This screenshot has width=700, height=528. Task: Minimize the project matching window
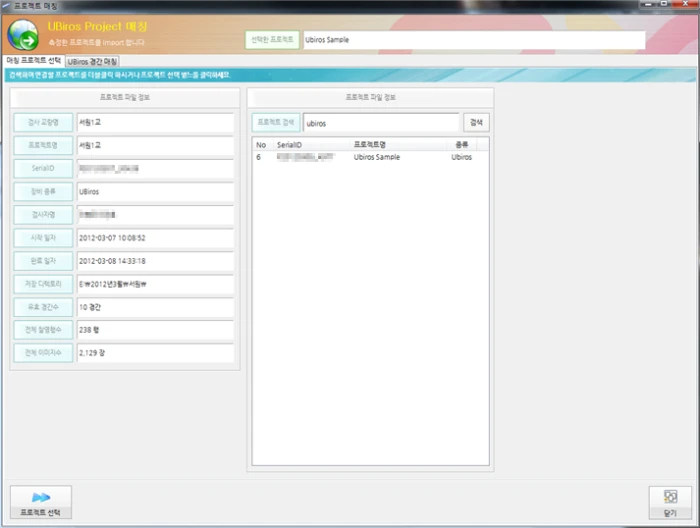tap(648, 4)
